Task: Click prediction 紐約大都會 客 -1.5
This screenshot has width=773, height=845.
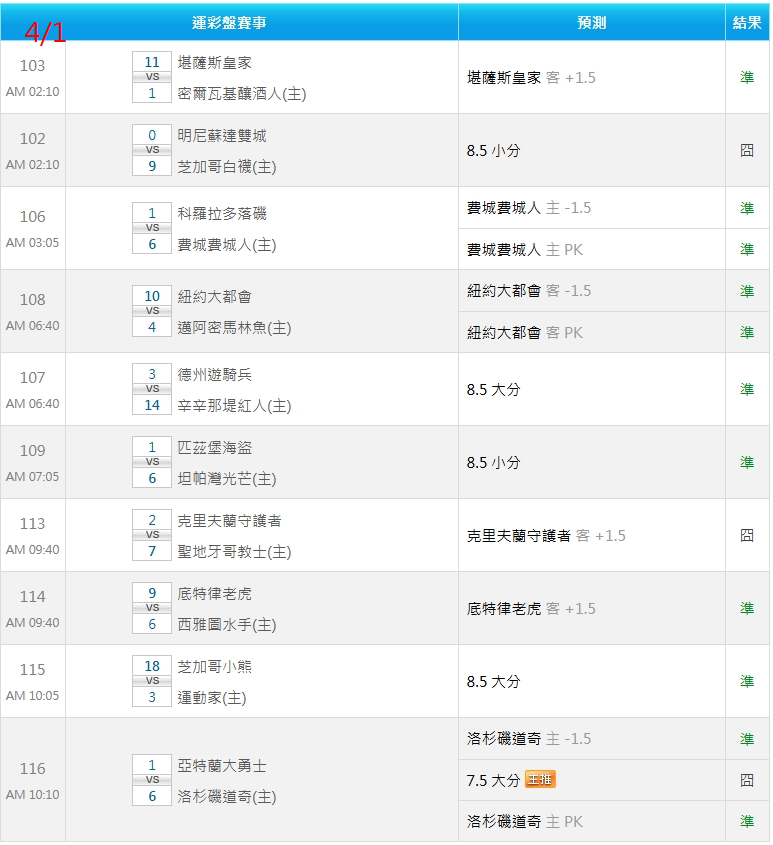Action: pos(529,290)
